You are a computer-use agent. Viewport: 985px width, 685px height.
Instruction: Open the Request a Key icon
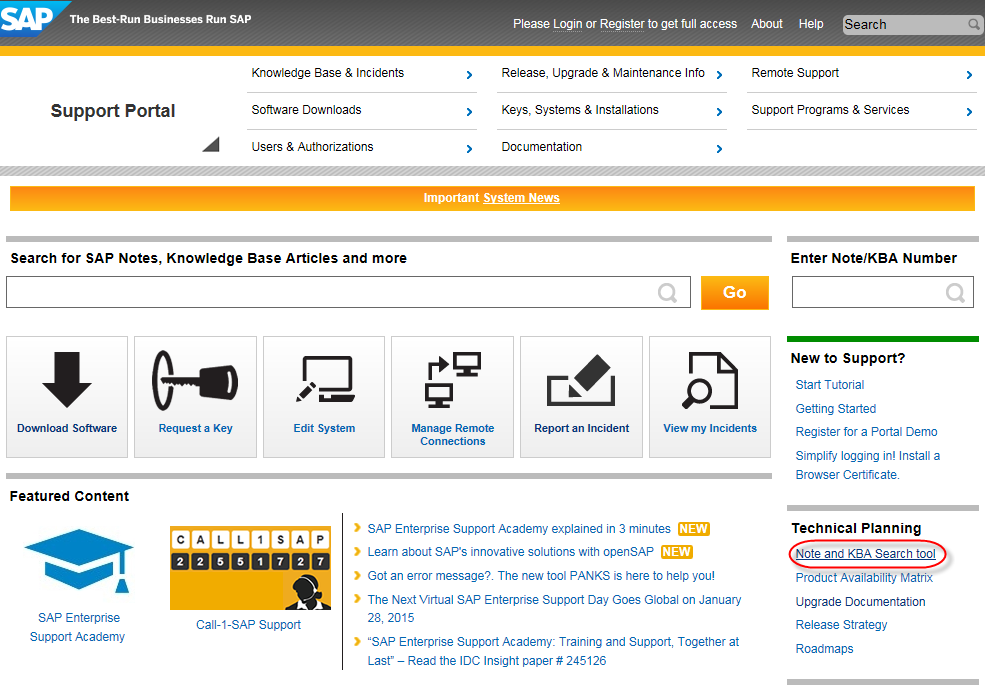(x=195, y=381)
